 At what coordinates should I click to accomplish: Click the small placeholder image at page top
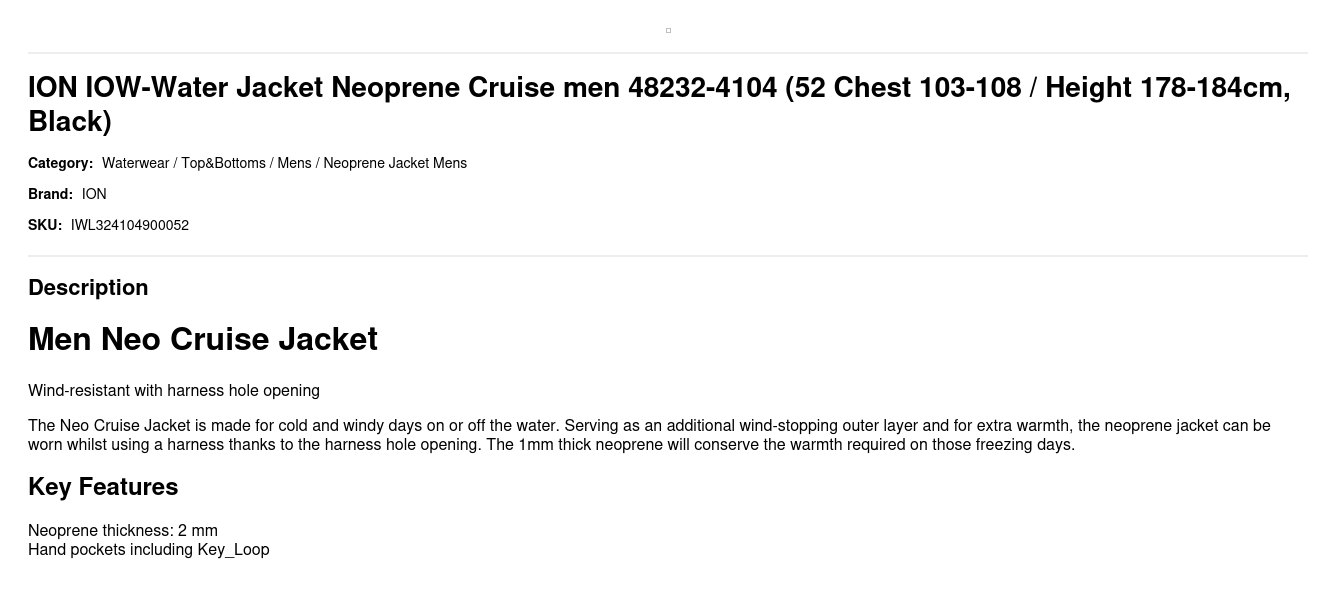point(668,30)
